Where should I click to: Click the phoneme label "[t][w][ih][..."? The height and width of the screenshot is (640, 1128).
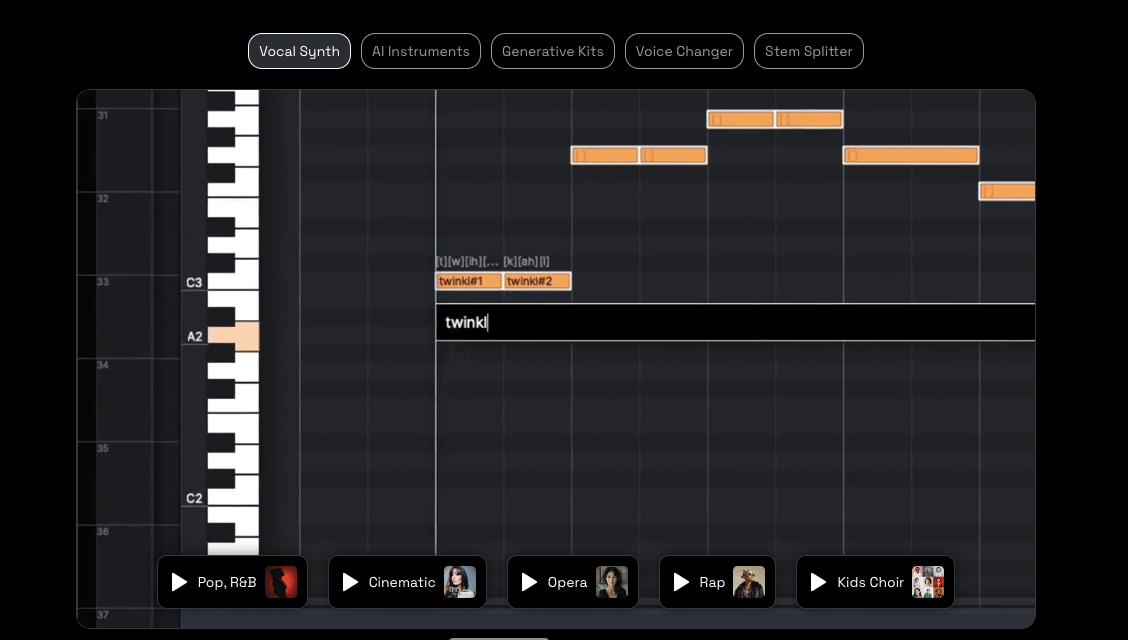pyautogui.click(x=468, y=262)
